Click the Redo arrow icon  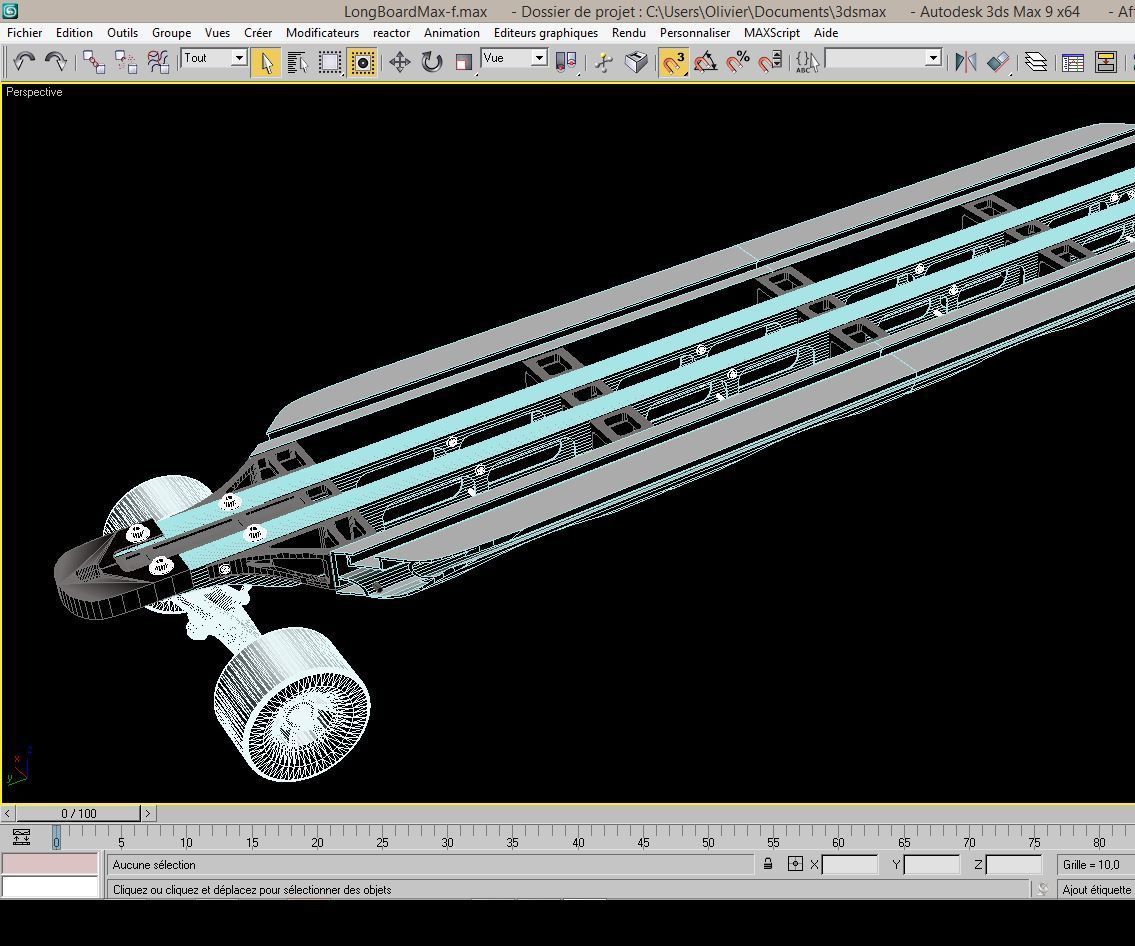tap(56, 62)
